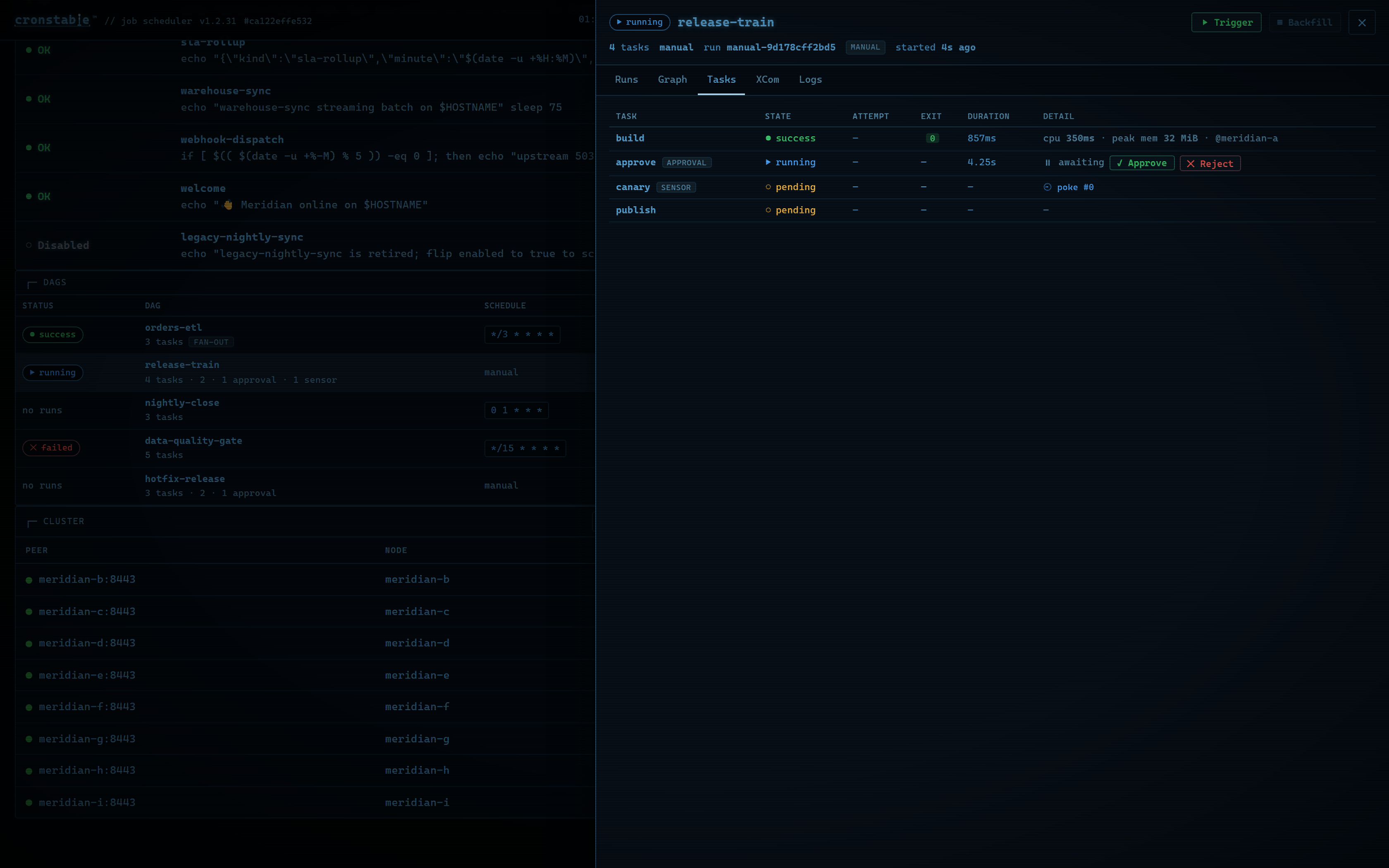Click peer meridian-i:8443
The height and width of the screenshot is (868, 1389).
[x=87, y=803]
